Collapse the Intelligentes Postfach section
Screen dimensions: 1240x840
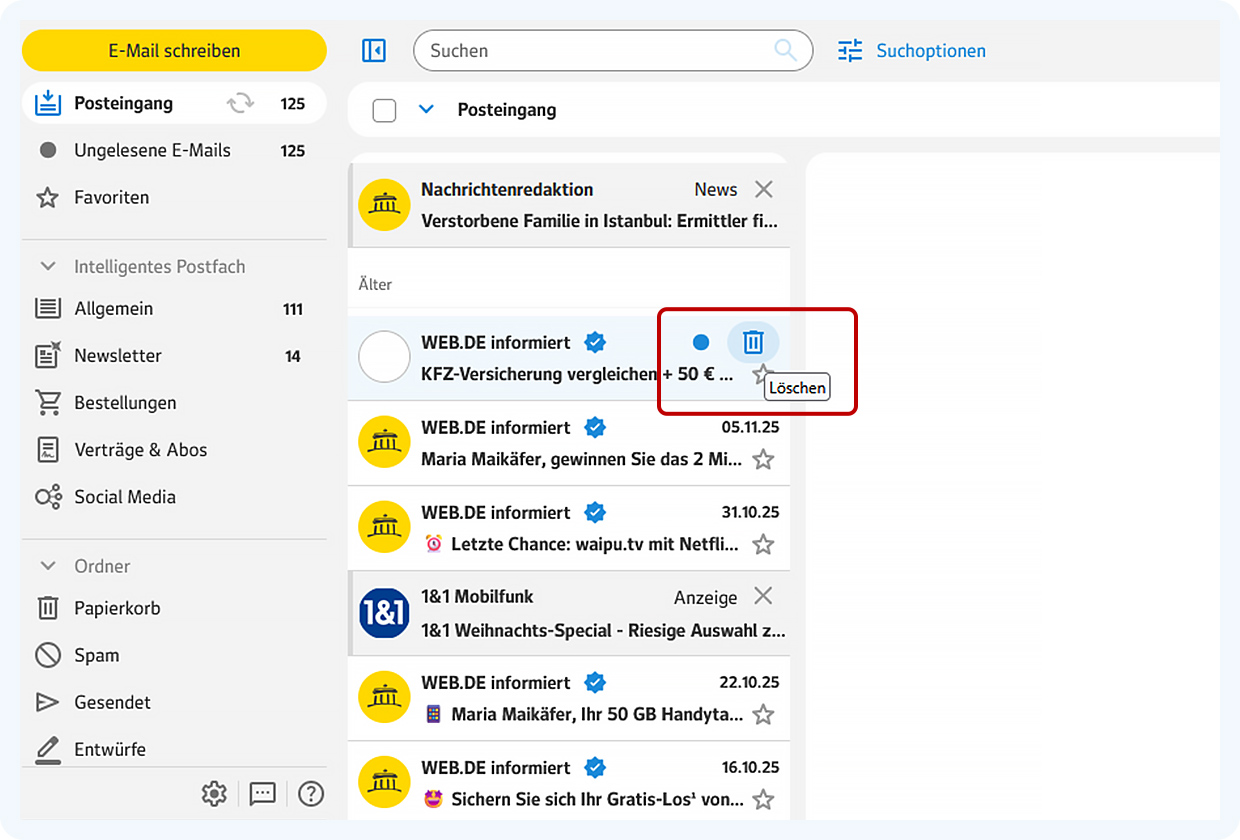(x=47, y=266)
